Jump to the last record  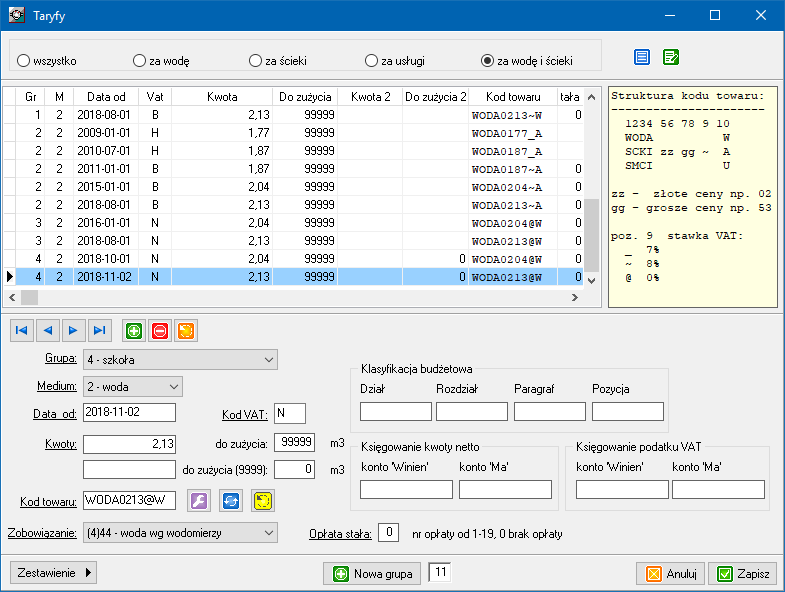(x=99, y=330)
